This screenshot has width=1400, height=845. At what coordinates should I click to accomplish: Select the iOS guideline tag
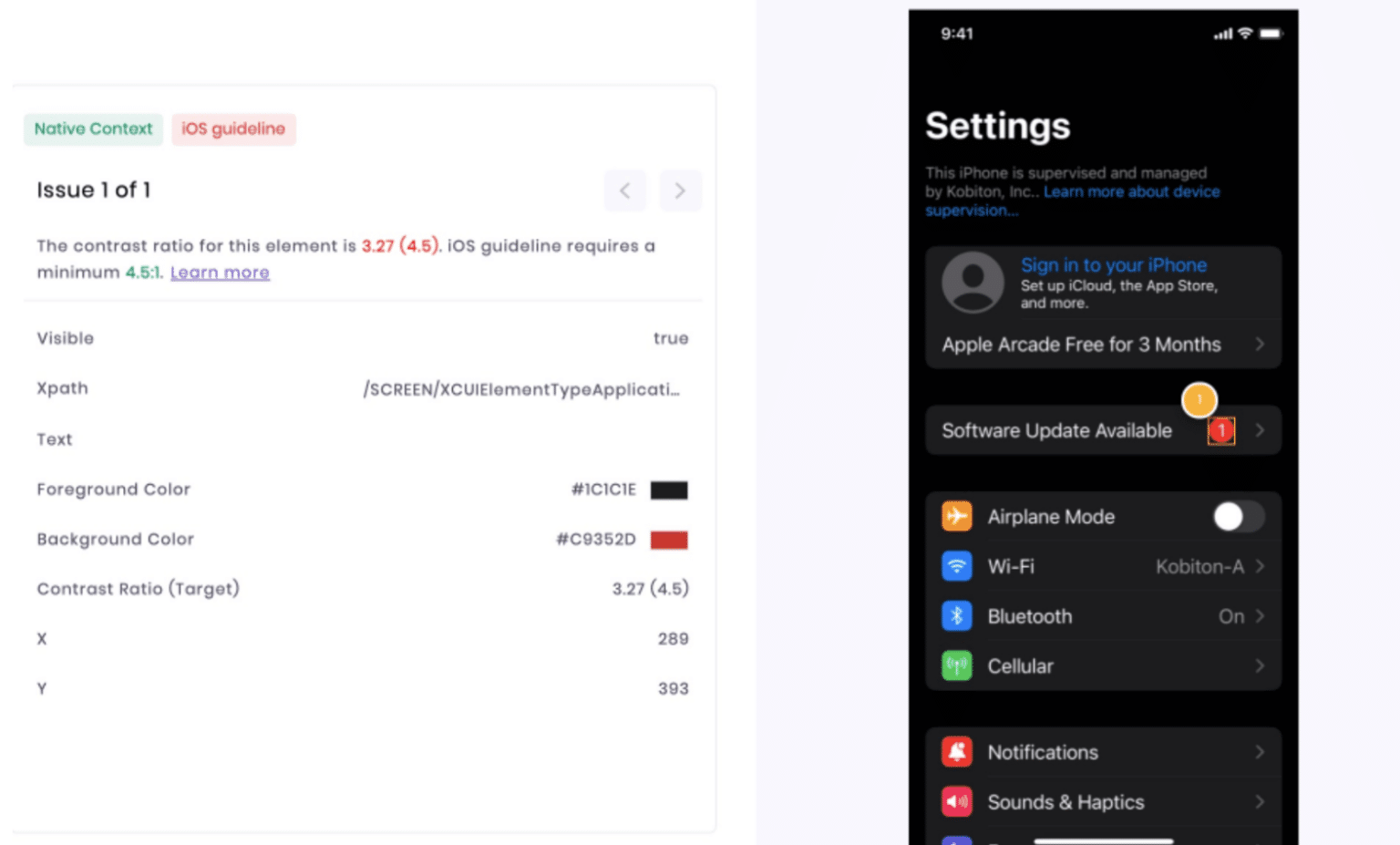(x=233, y=129)
